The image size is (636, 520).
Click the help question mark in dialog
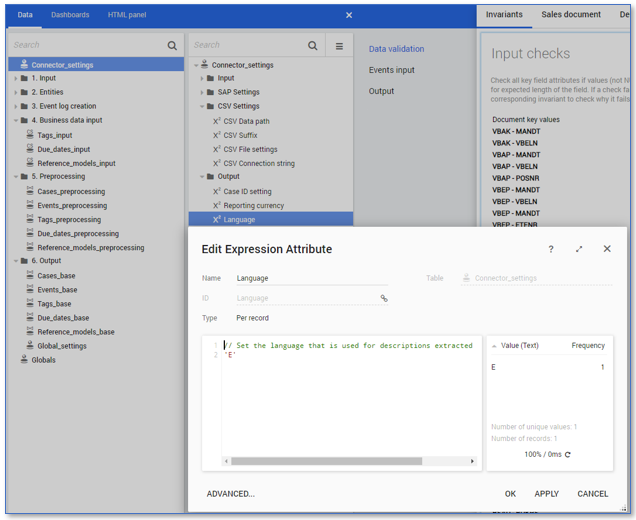click(x=550, y=249)
